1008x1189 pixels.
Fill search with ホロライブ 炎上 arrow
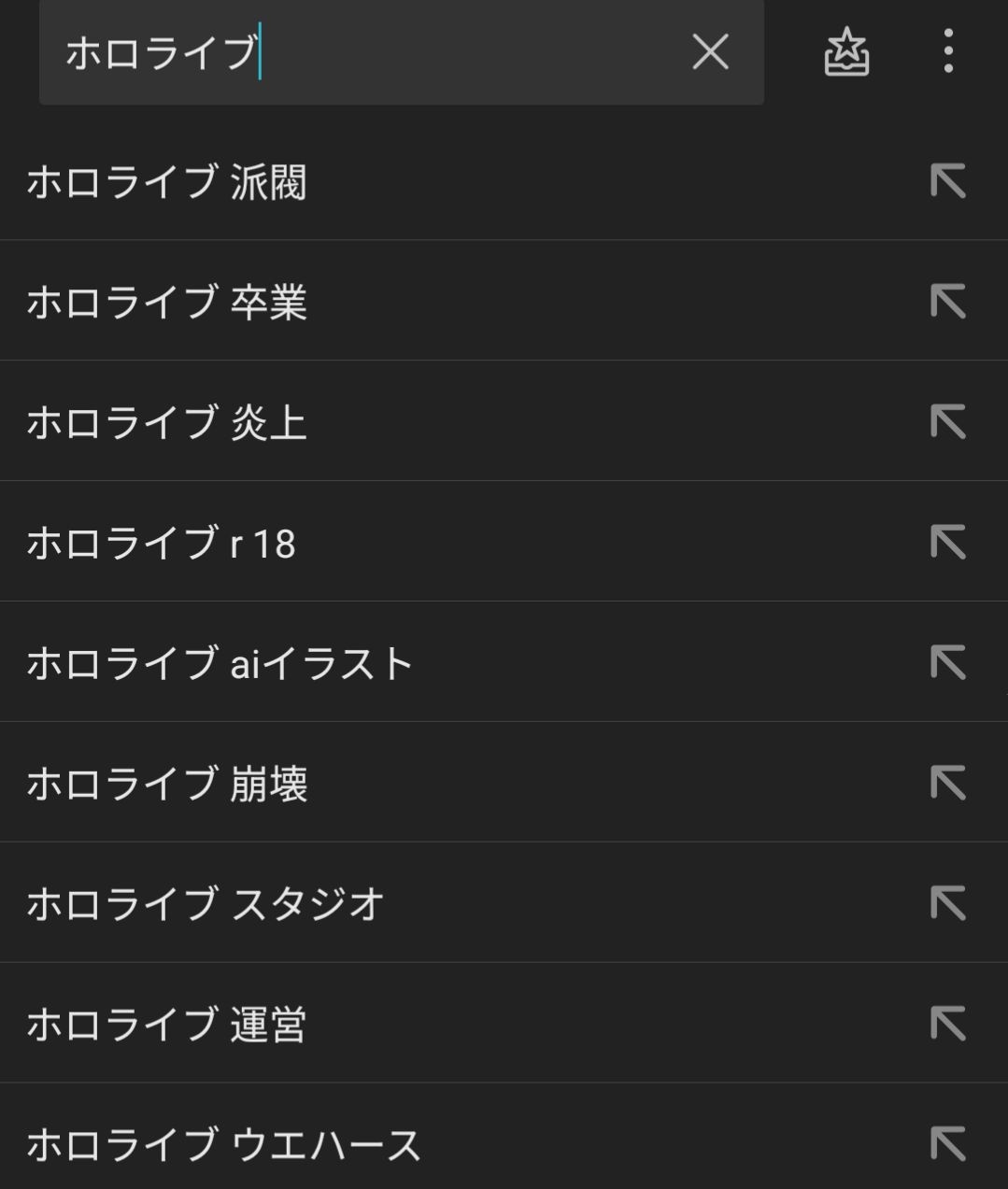(947, 422)
